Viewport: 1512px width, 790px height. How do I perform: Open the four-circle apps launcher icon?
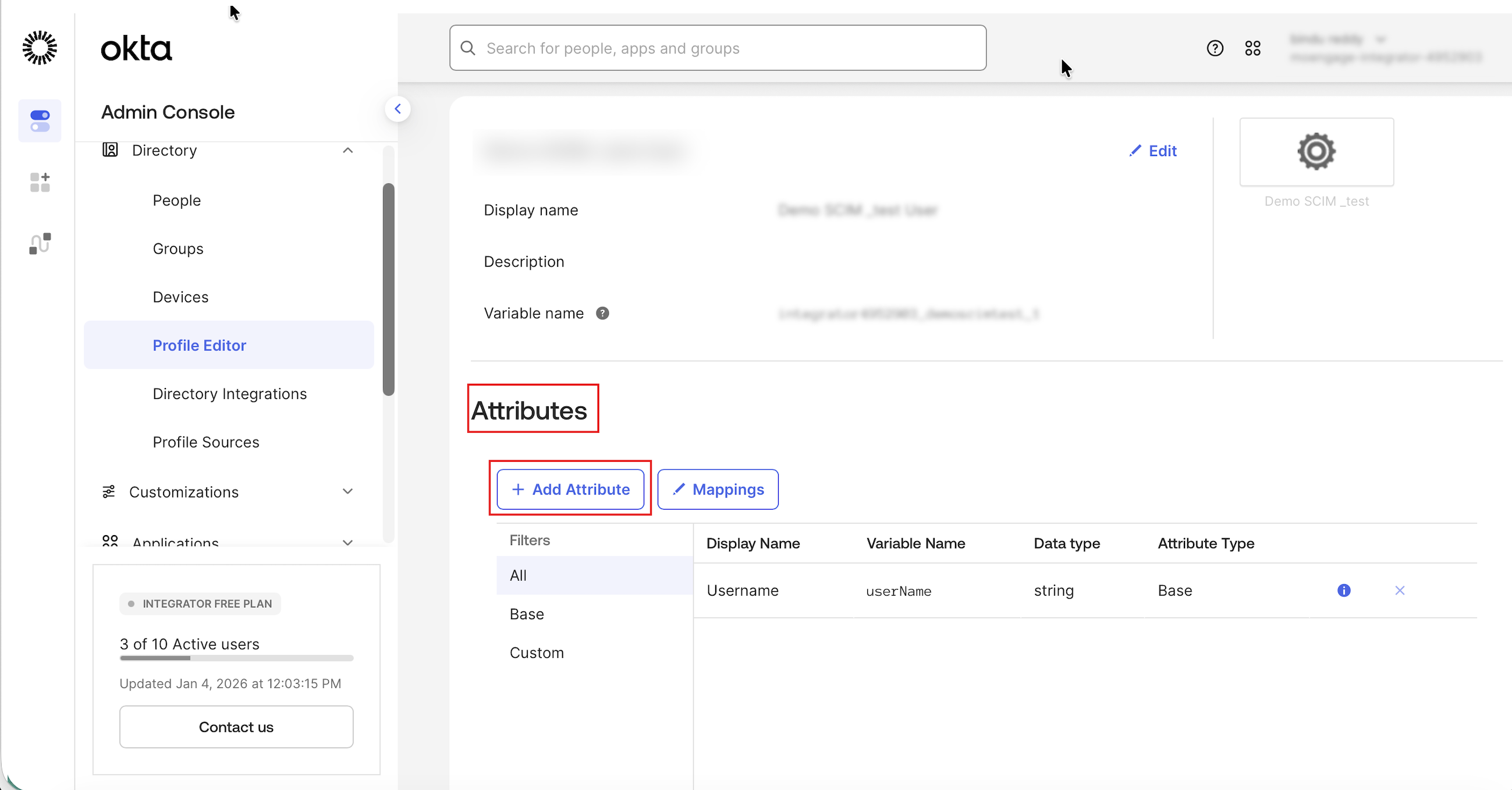pos(1252,48)
